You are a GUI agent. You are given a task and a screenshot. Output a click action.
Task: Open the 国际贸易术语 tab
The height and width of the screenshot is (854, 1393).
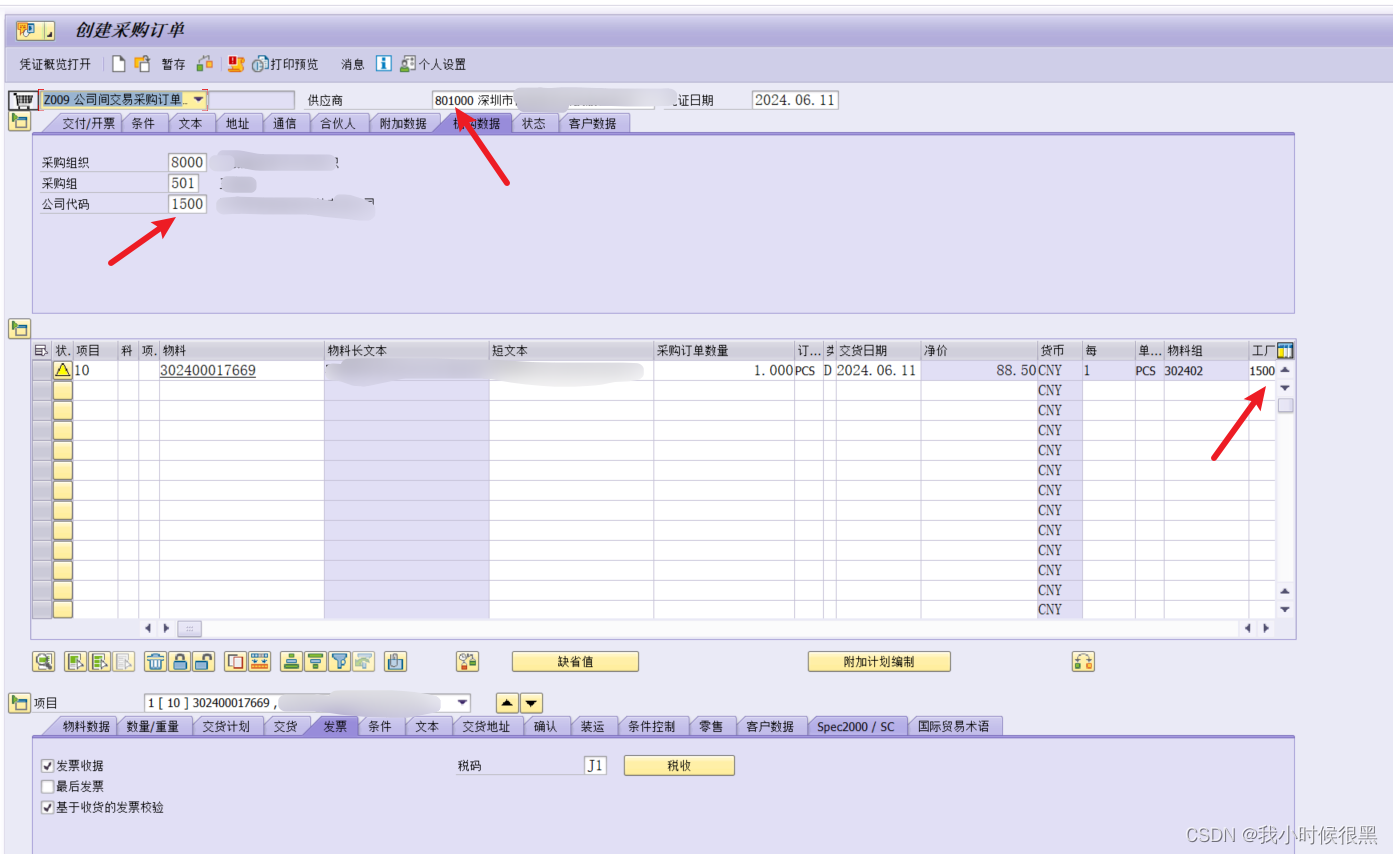pos(954,726)
